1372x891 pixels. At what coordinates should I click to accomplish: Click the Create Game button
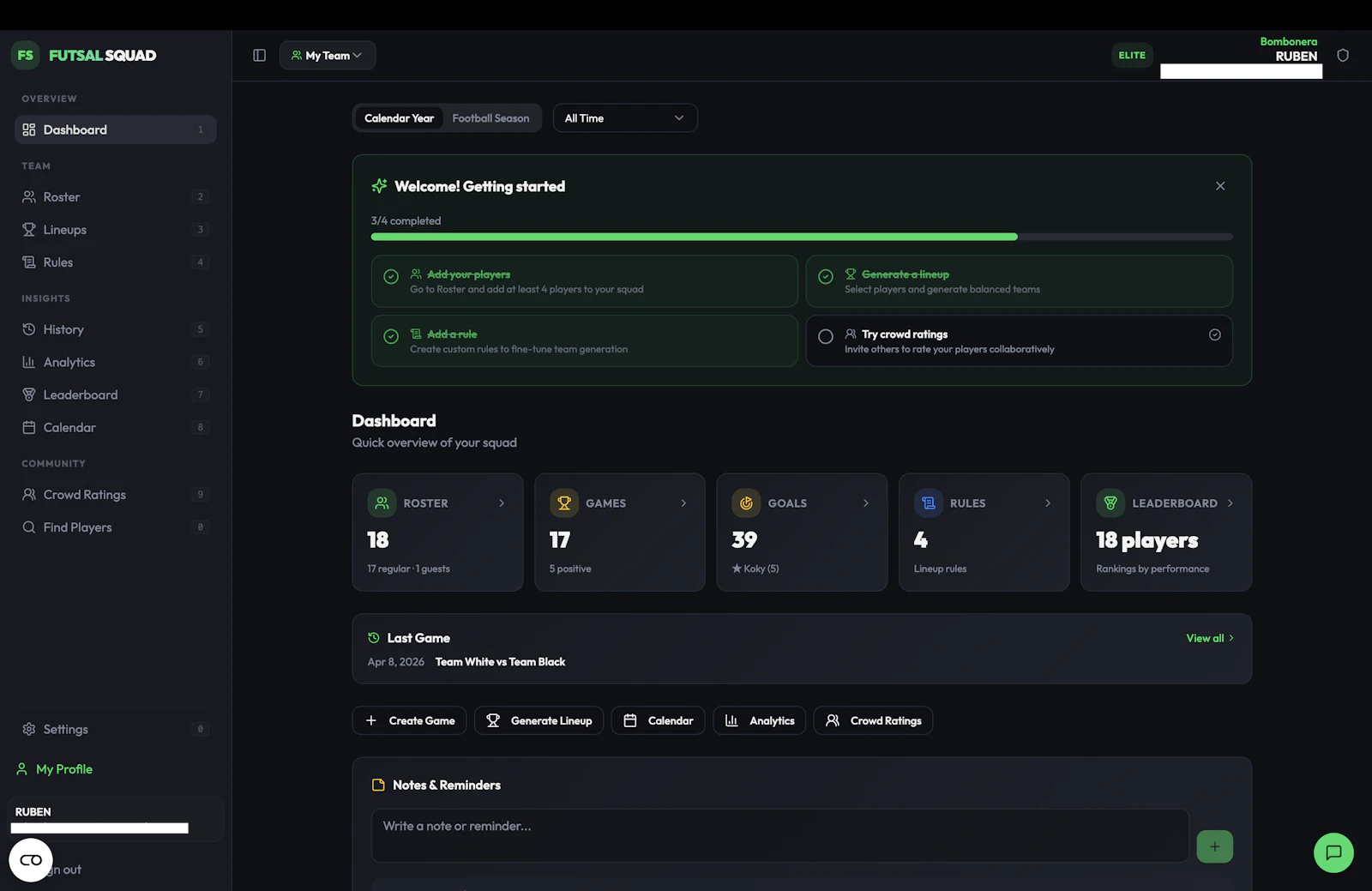click(x=409, y=720)
